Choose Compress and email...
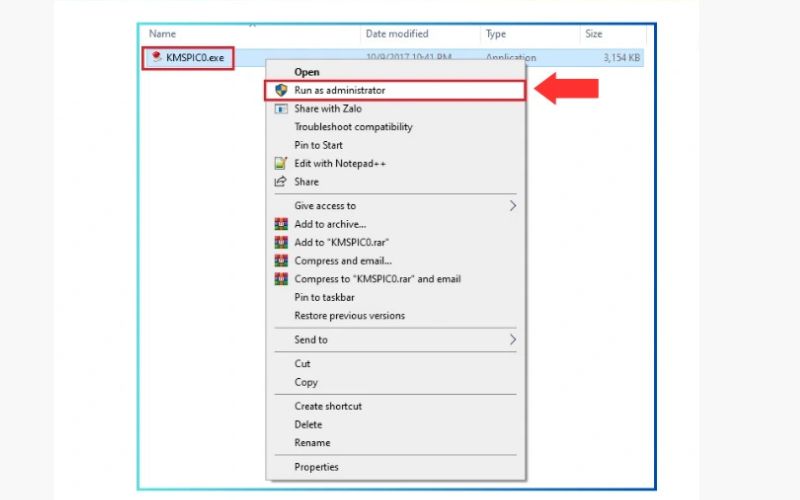Viewport: 800px width, 500px height. (x=343, y=261)
